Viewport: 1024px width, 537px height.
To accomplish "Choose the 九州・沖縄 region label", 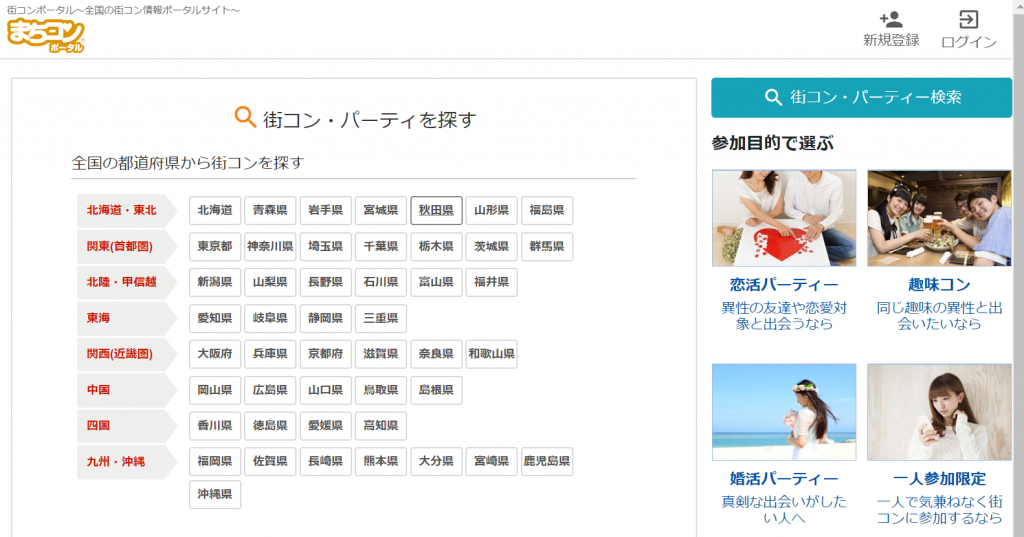I will (x=116, y=462).
